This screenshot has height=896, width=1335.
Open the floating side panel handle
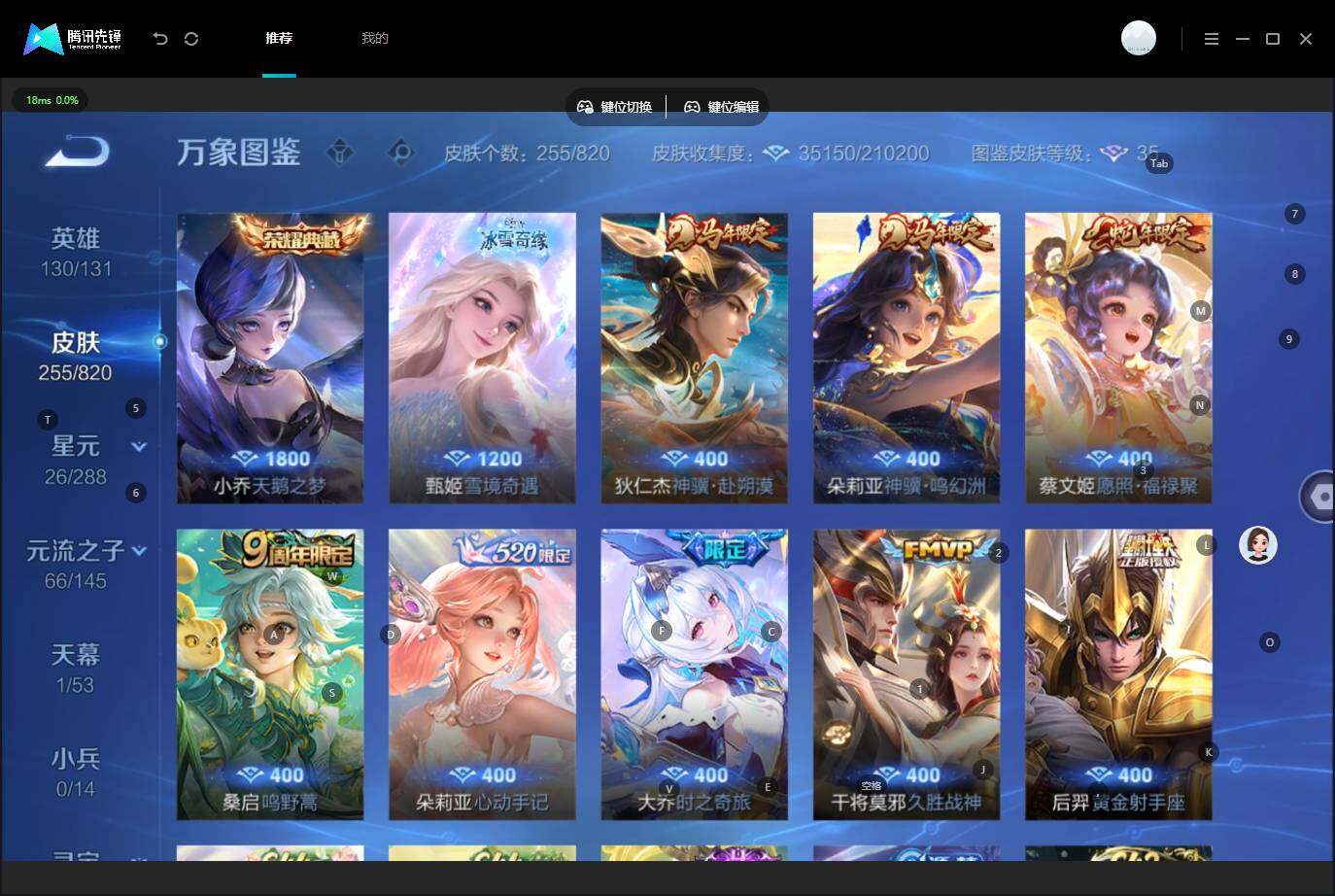coord(1318,497)
